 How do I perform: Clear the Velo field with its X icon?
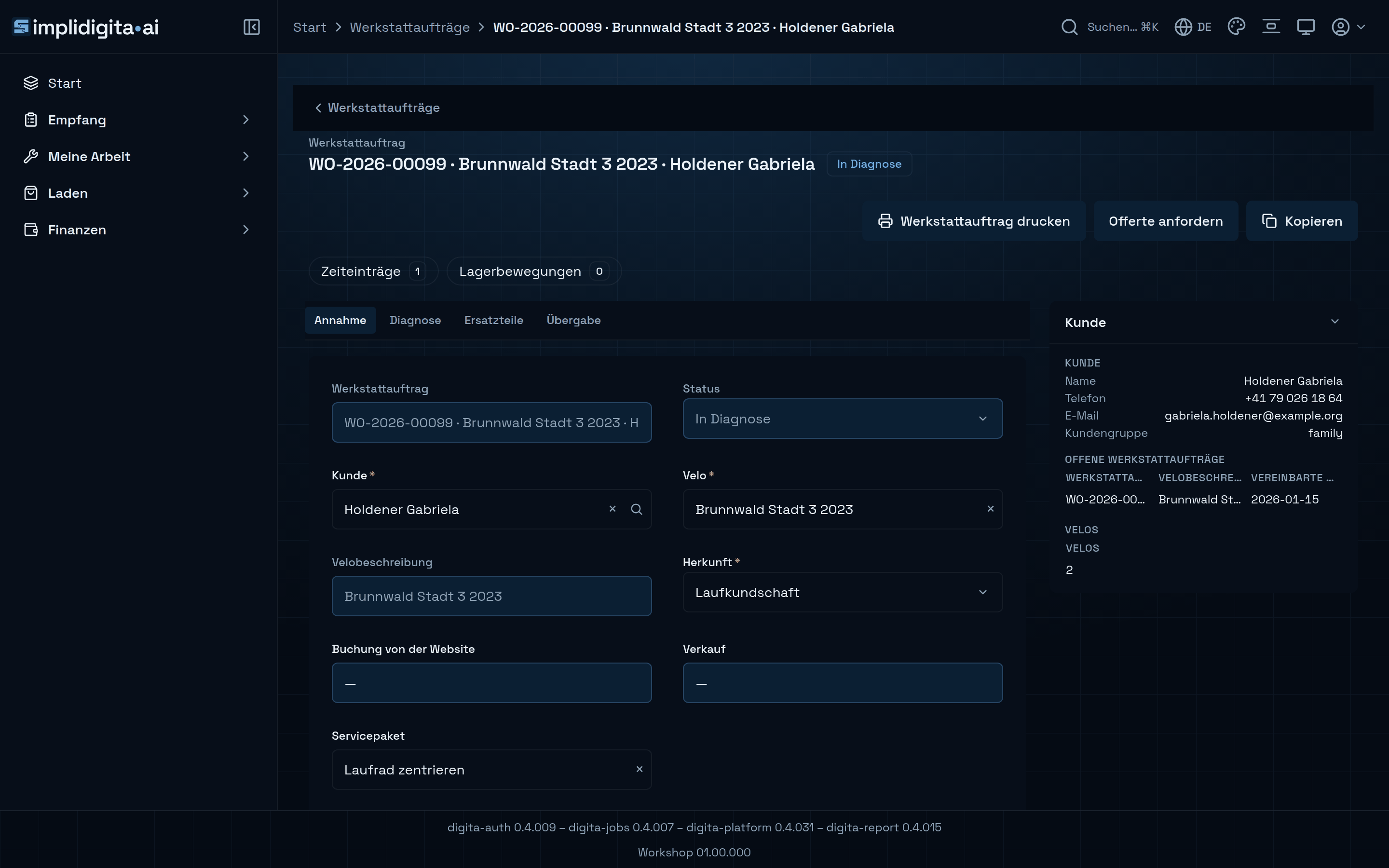click(990, 509)
